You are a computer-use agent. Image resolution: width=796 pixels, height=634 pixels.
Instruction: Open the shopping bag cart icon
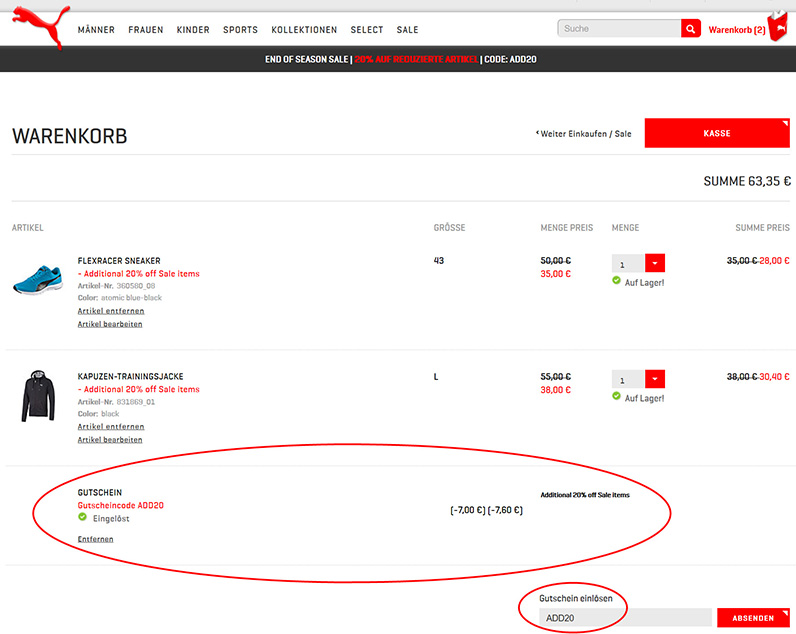click(777, 26)
